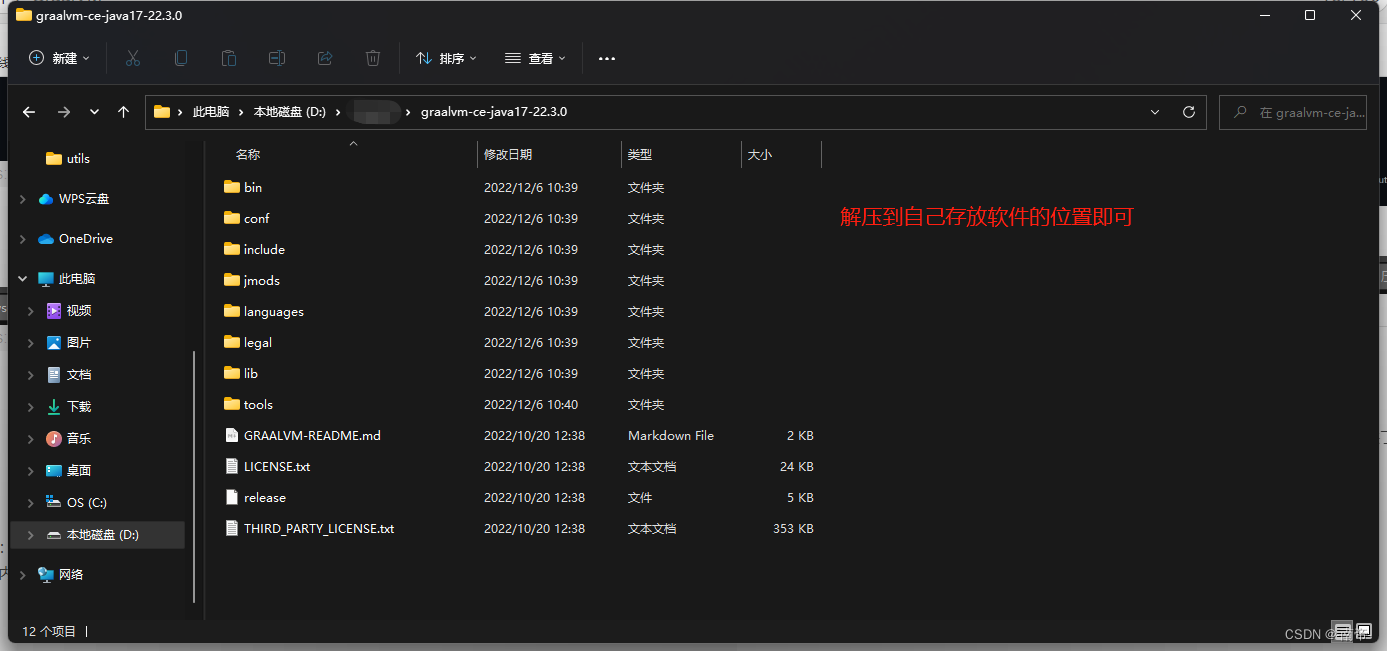Click the 网络 network icon

[46, 575]
